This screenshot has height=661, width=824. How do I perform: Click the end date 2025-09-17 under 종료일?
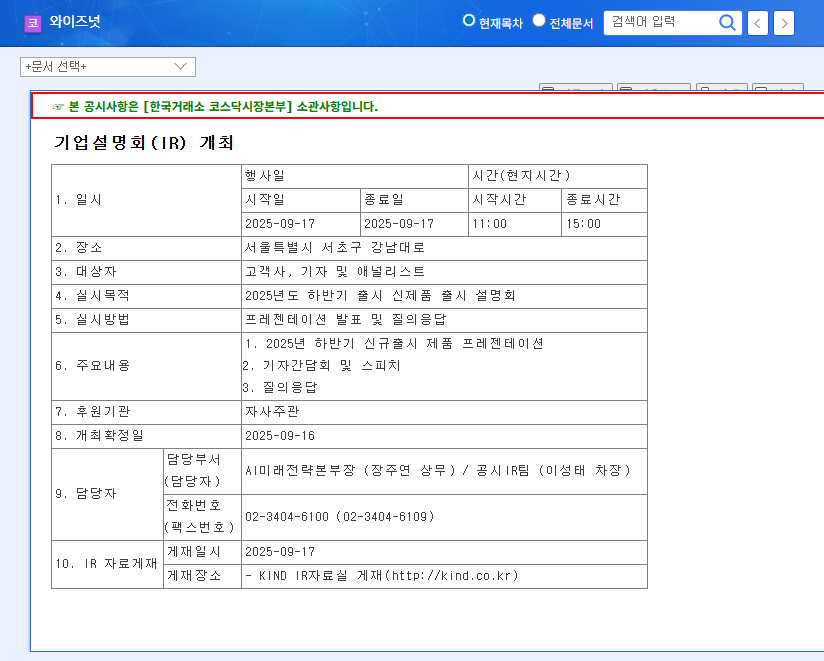click(414, 224)
